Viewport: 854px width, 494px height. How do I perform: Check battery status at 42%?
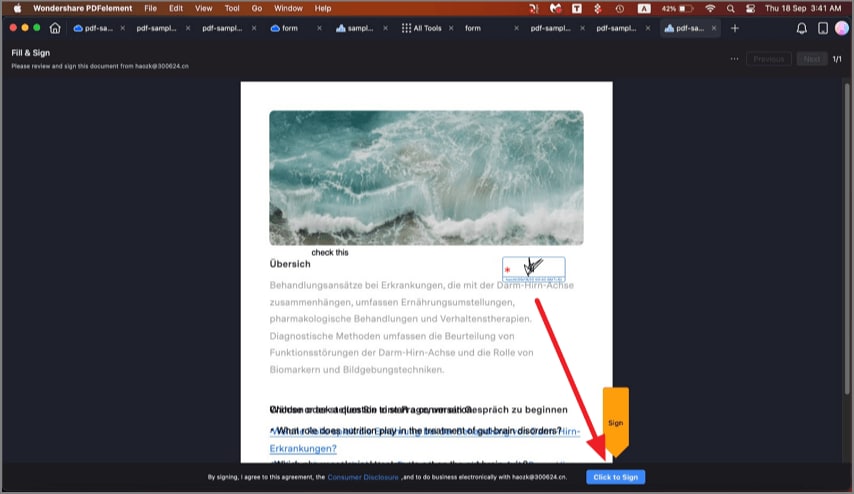pyautogui.click(x=677, y=8)
